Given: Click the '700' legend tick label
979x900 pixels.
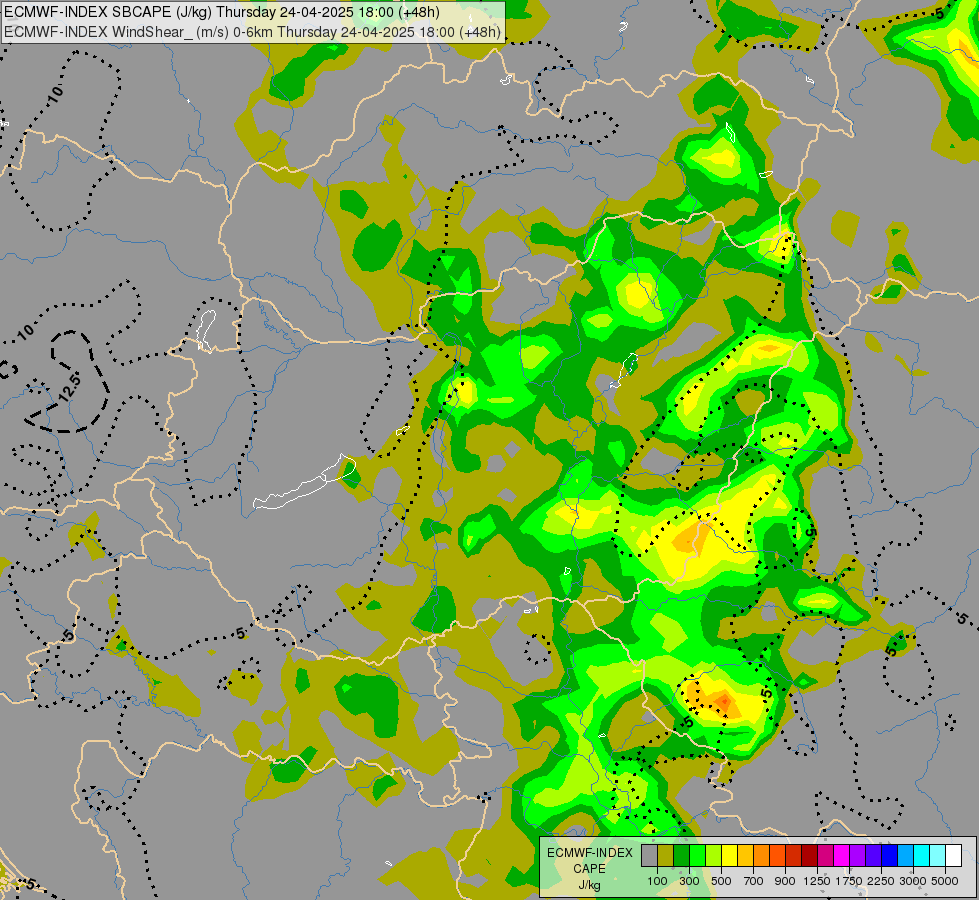Looking at the screenshot, I should (754, 881).
